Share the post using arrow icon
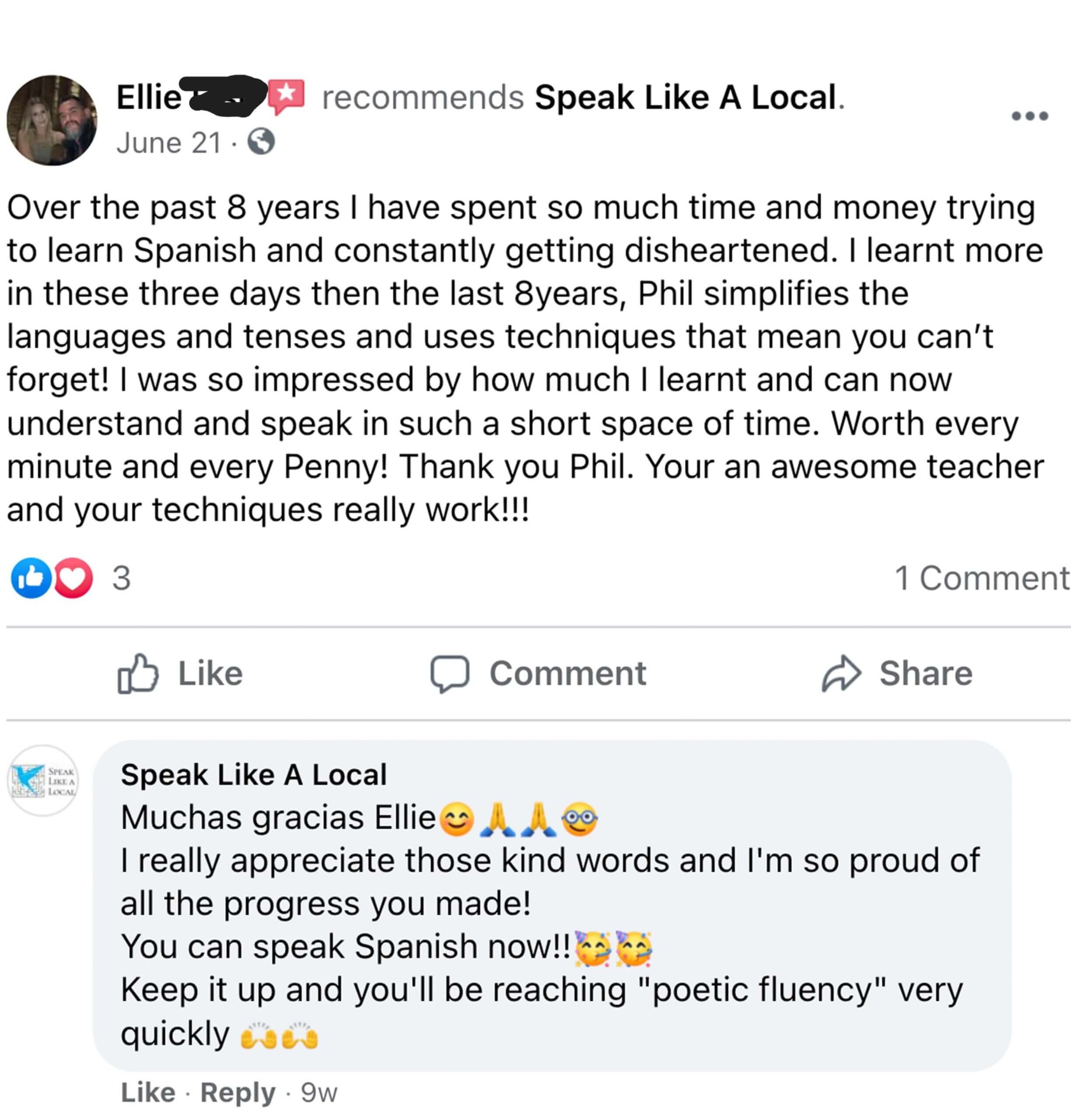1071x1120 pixels. (841, 673)
